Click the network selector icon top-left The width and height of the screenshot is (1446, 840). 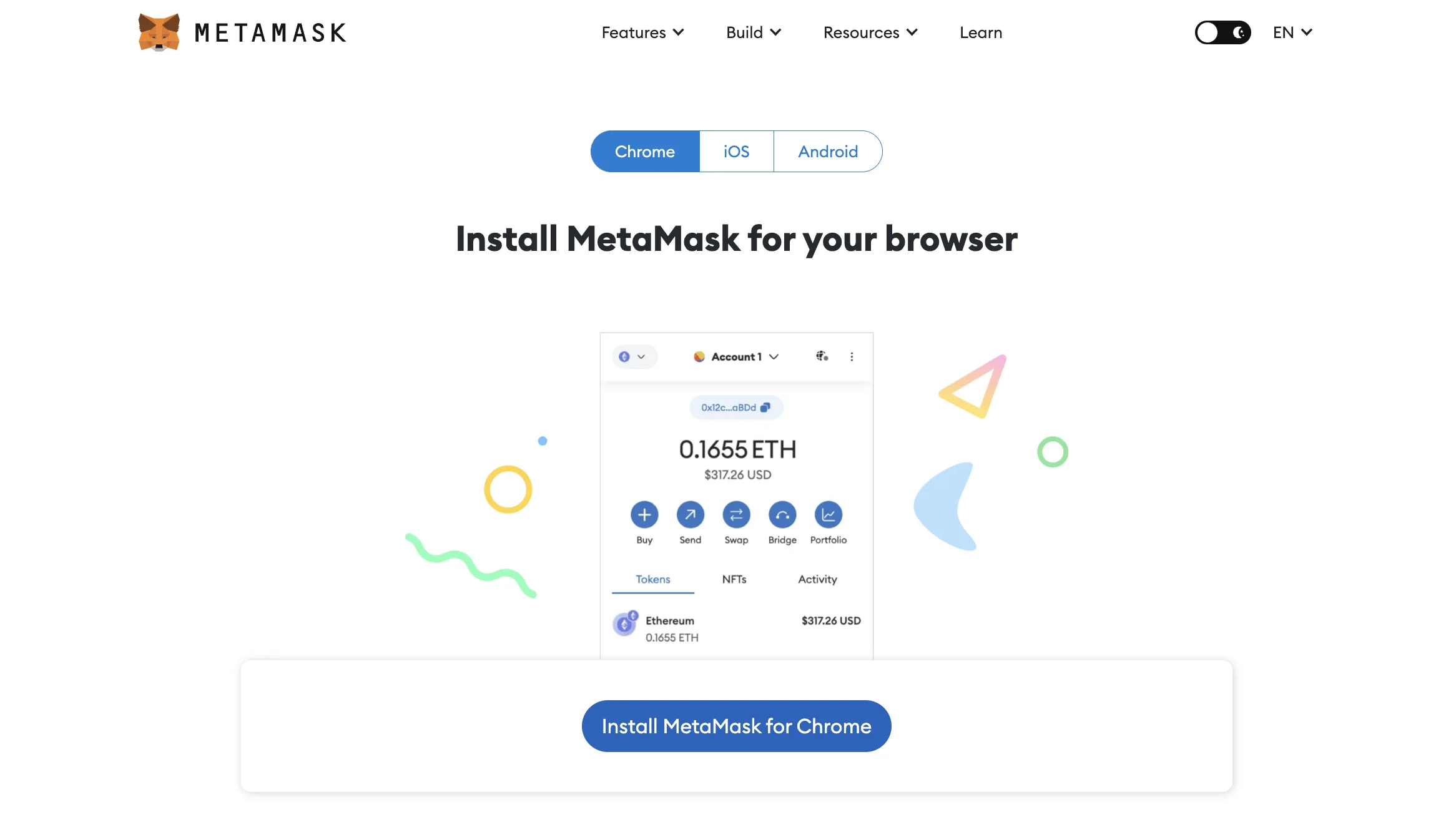click(x=630, y=357)
